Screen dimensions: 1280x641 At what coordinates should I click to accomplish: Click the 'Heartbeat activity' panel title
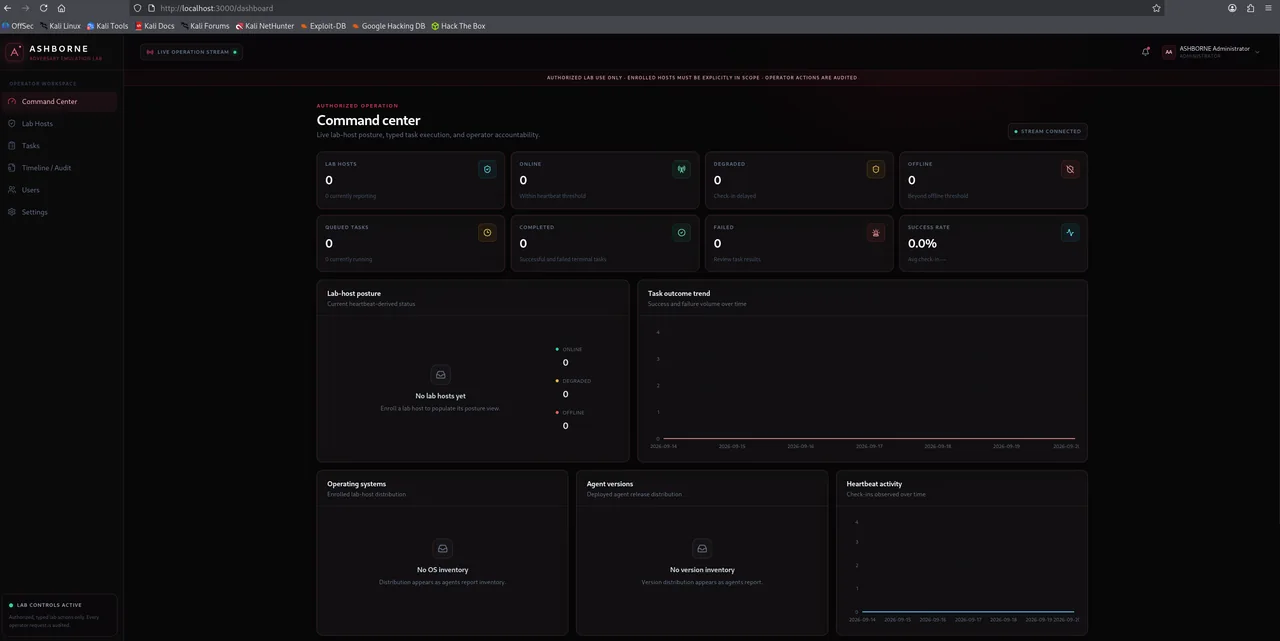point(874,484)
